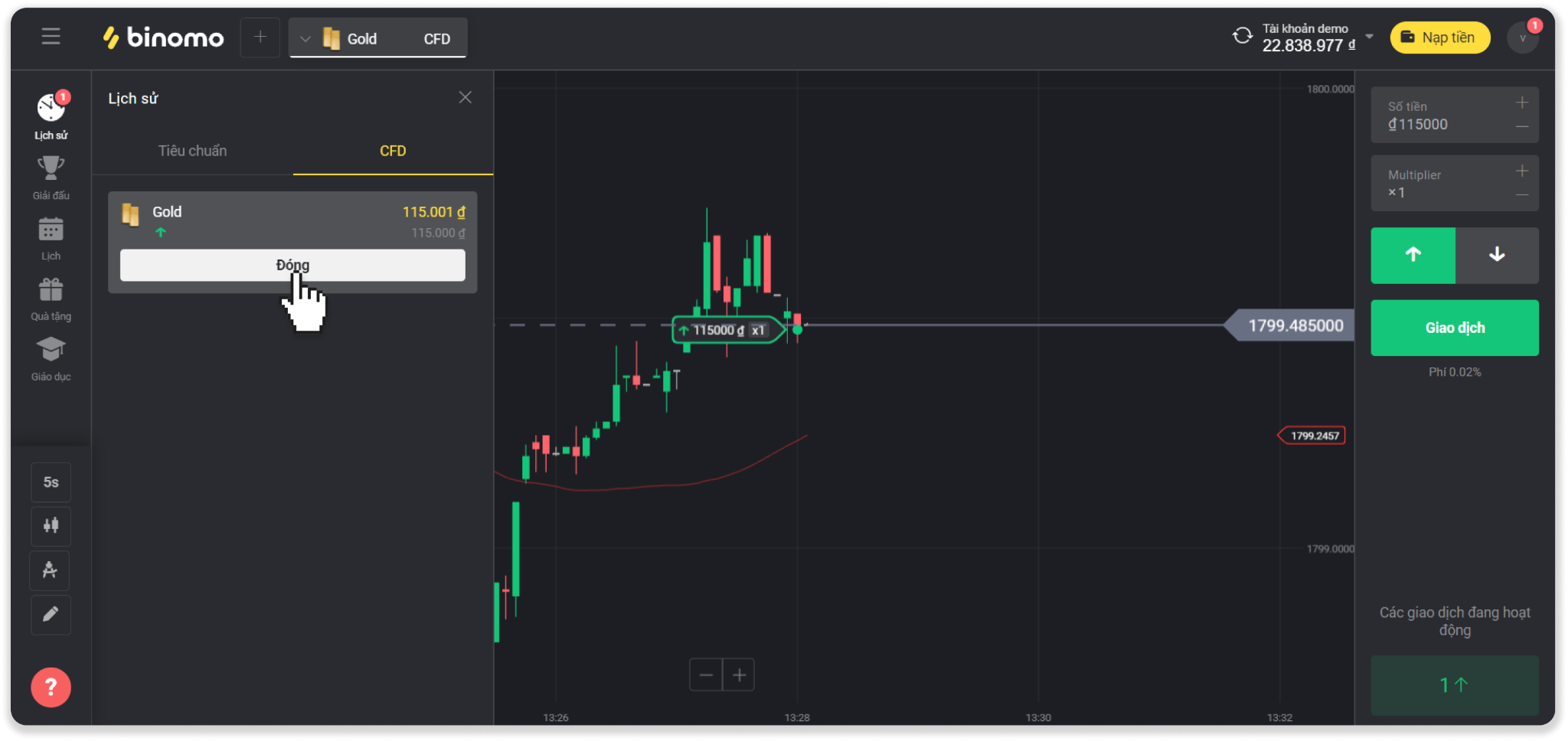Open the chart indicators tool

51,570
